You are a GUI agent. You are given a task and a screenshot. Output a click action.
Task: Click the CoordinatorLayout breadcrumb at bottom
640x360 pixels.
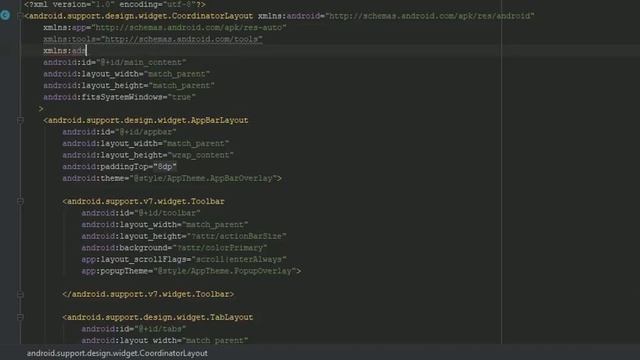117,353
